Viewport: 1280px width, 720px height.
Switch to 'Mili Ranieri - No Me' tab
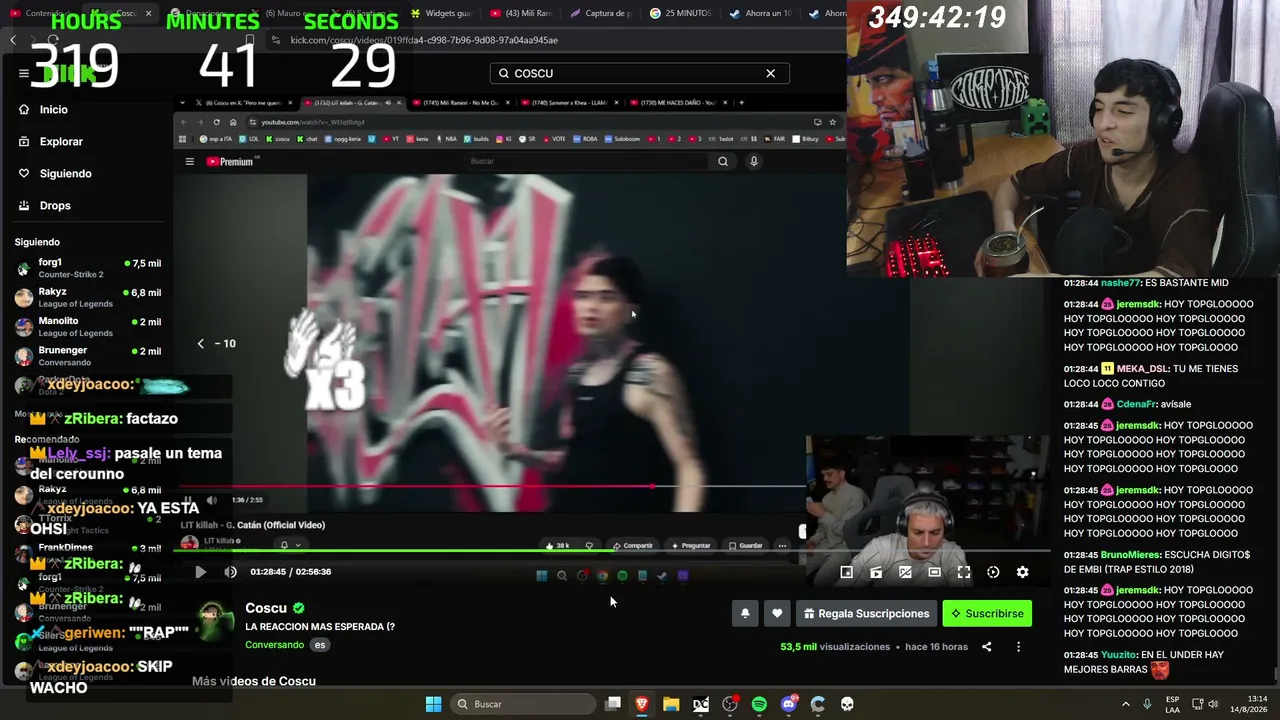coord(461,103)
